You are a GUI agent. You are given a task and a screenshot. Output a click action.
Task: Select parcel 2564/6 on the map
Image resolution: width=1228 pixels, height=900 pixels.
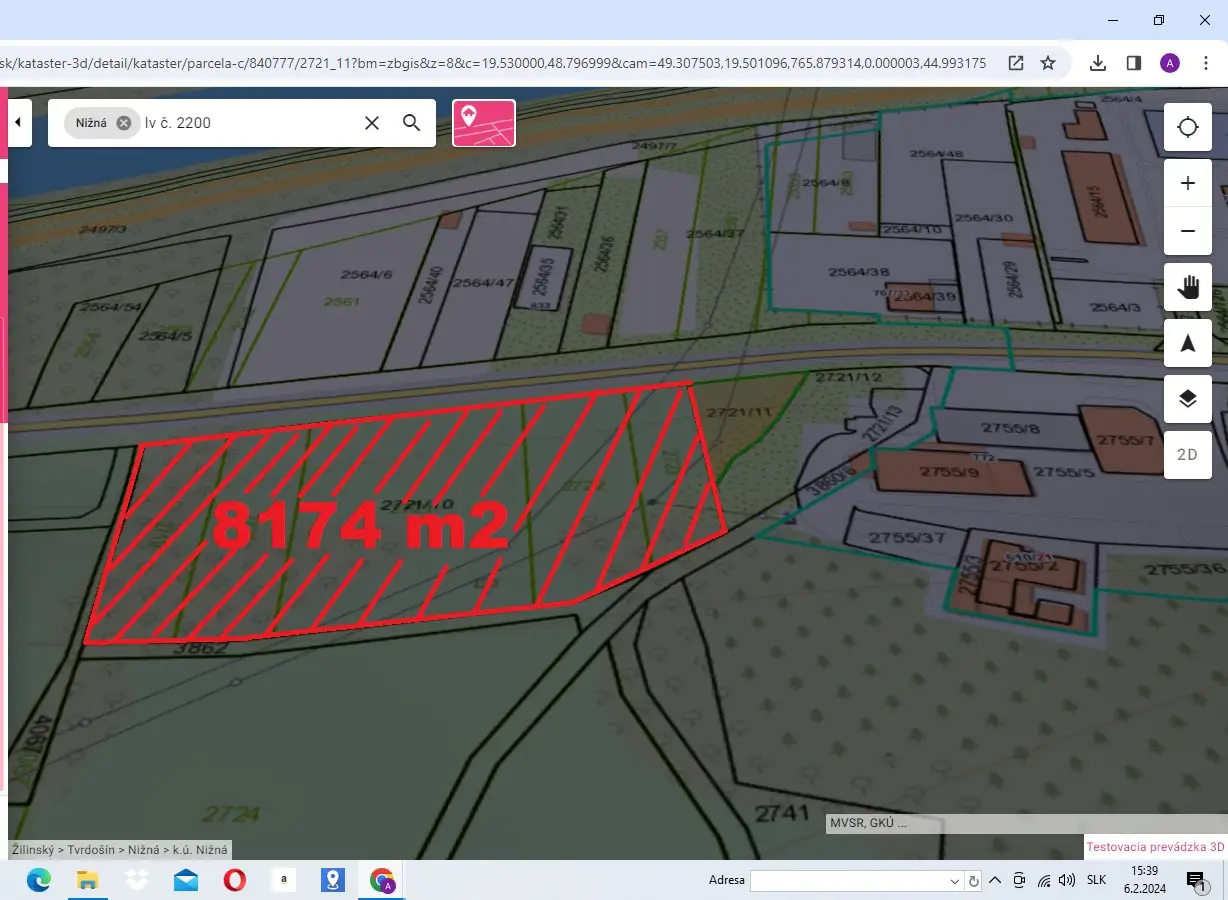(367, 275)
